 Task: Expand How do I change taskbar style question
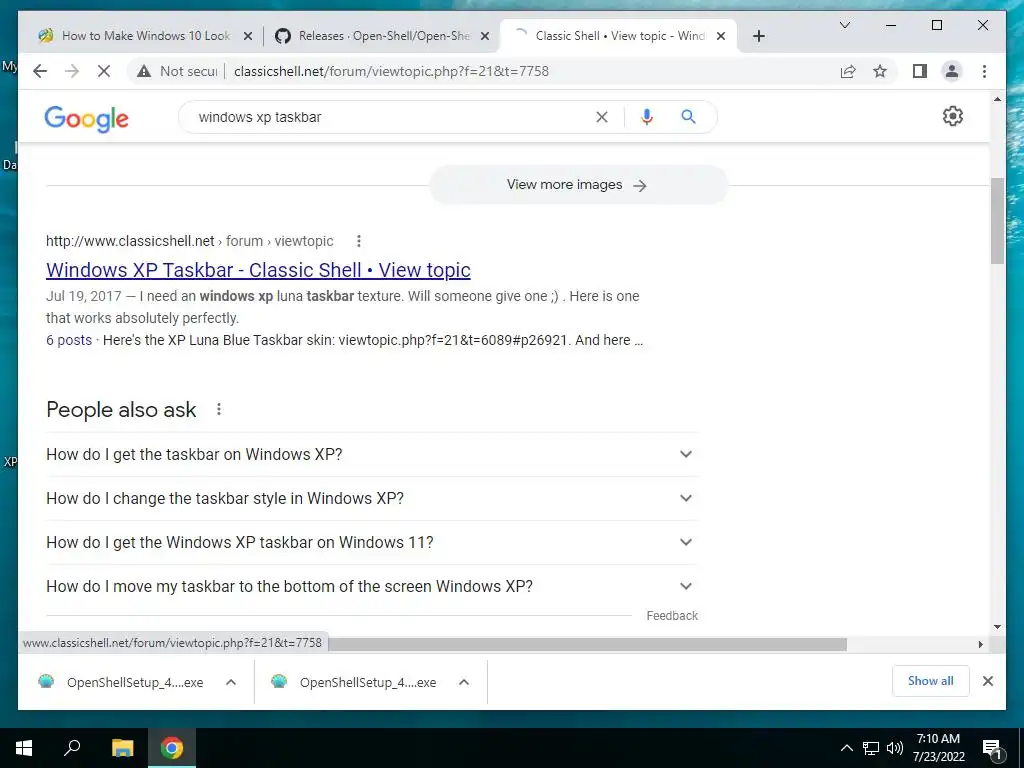pyautogui.click(x=370, y=498)
